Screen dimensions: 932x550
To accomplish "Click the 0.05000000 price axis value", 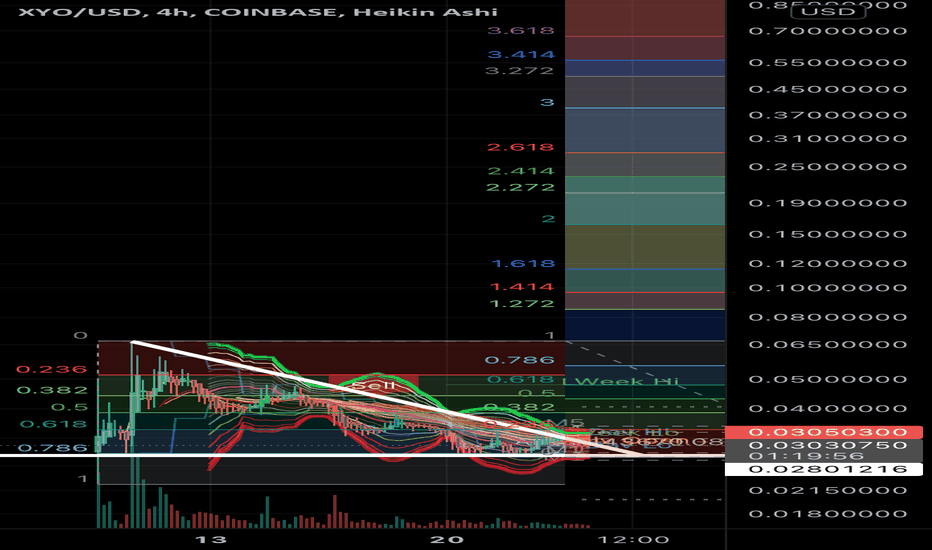I will pyautogui.click(x=828, y=379).
